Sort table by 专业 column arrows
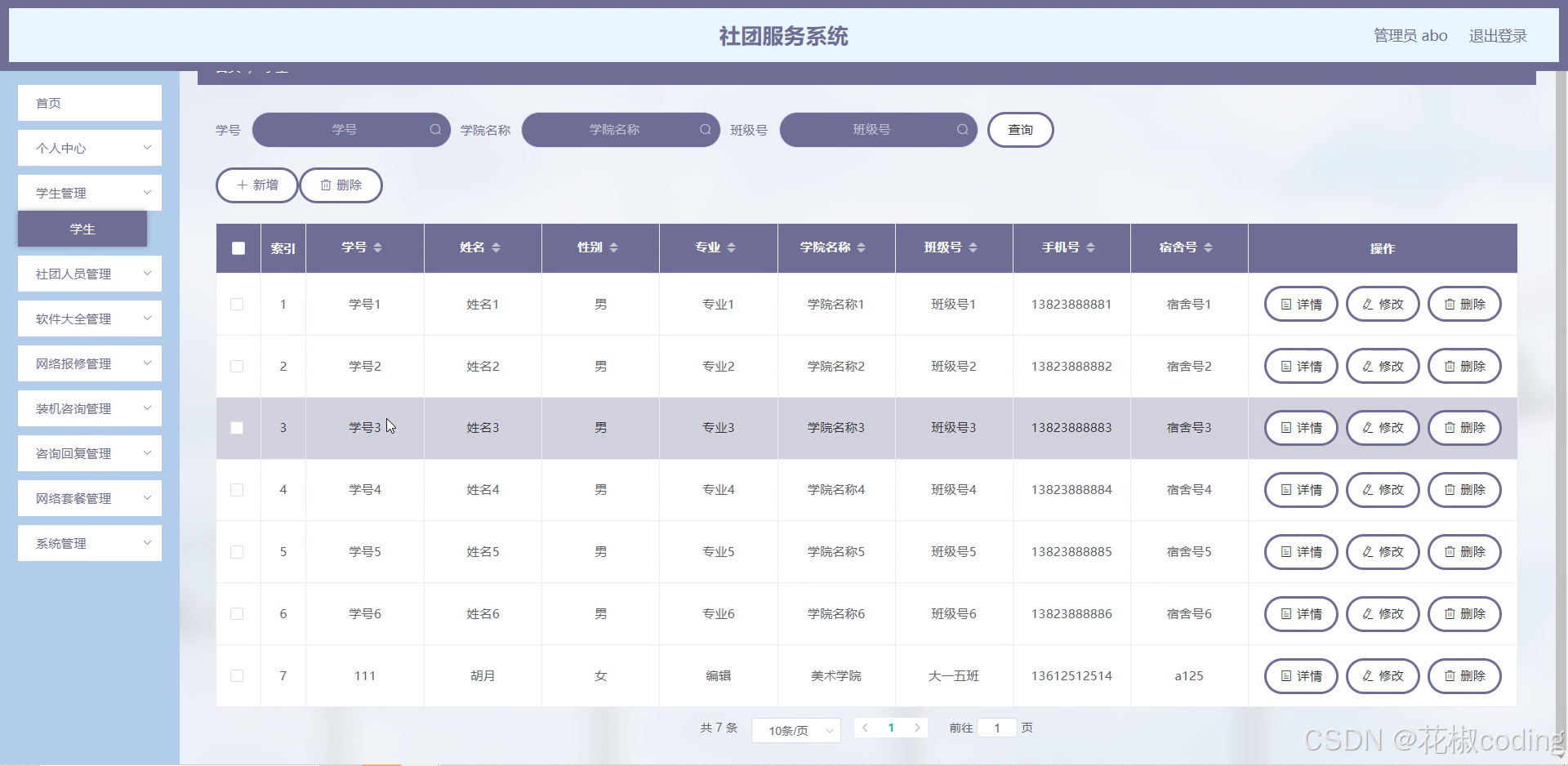The image size is (1568, 766). [731, 247]
